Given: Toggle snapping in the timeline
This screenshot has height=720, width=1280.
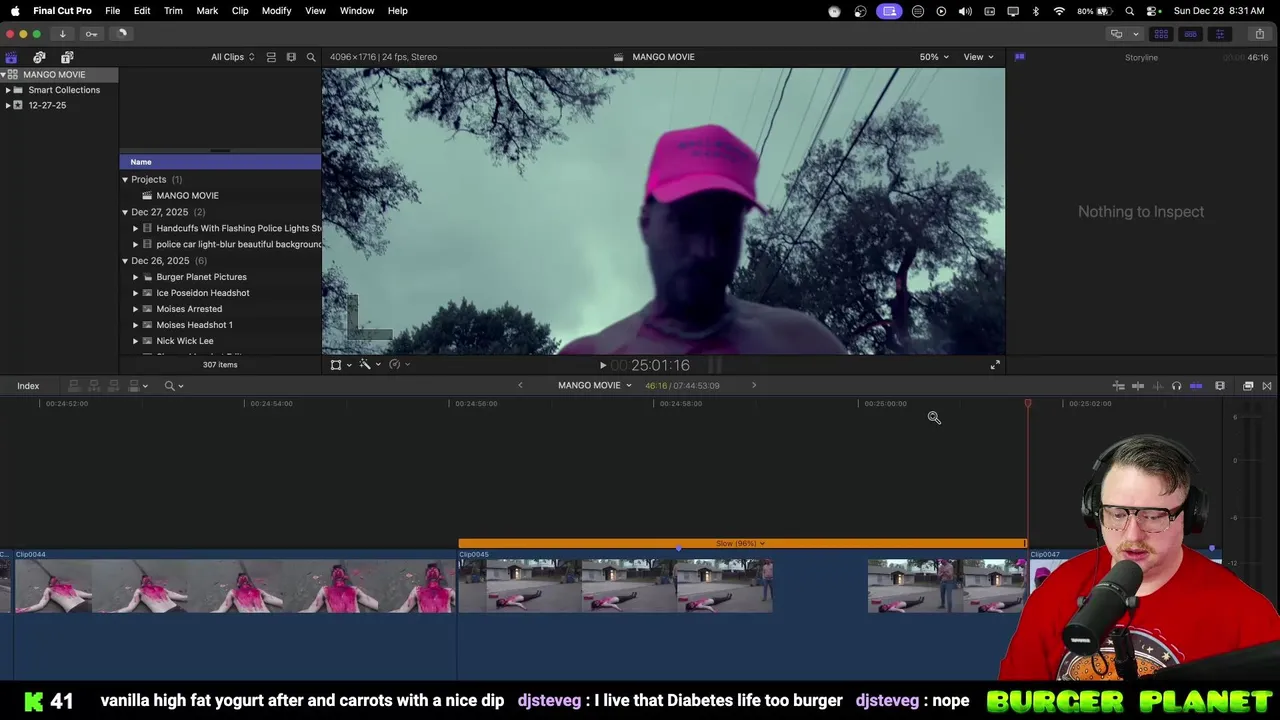Looking at the screenshot, I should point(1196,386).
